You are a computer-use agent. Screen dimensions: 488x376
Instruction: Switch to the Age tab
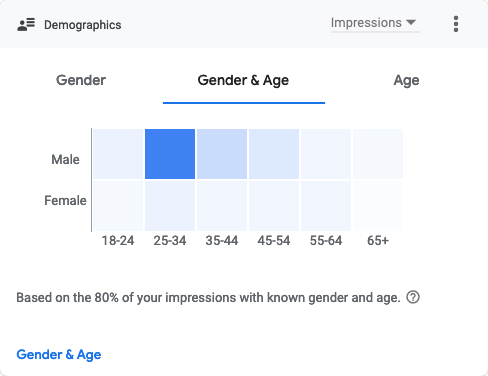pos(406,81)
